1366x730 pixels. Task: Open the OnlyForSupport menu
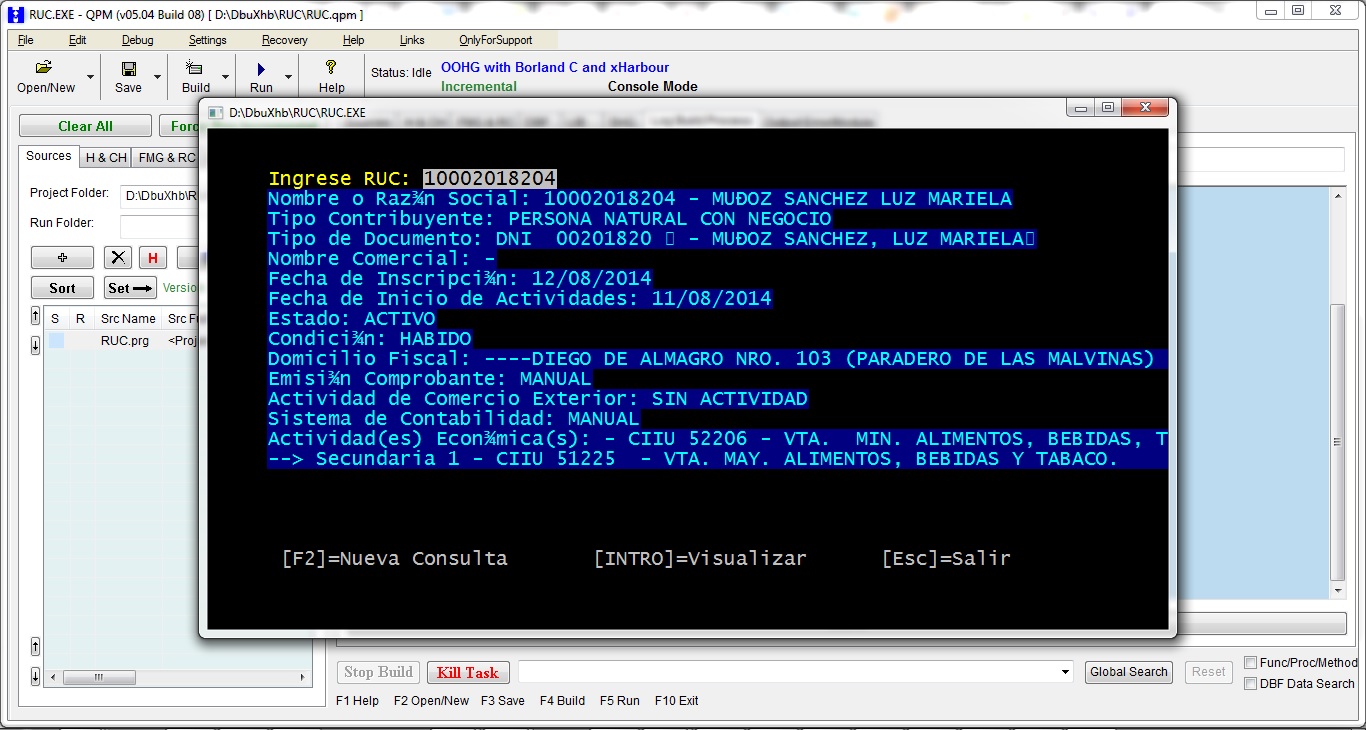(496, 40)
